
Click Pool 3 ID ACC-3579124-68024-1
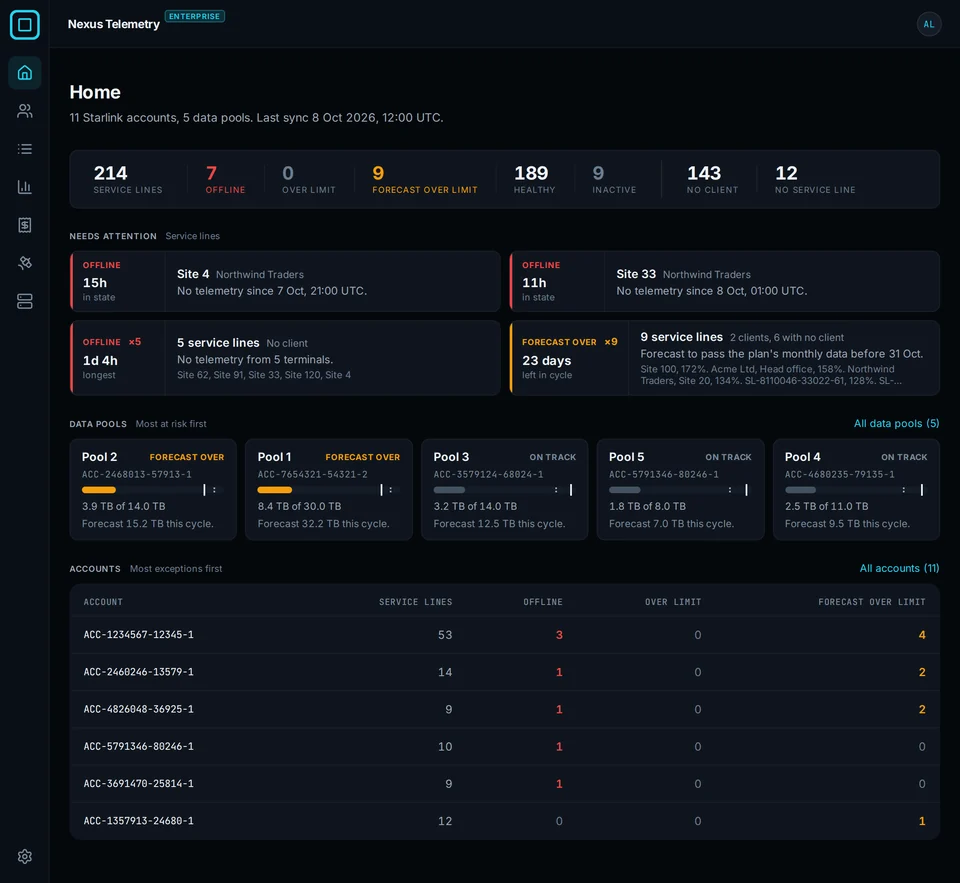[x=488, y=475]
